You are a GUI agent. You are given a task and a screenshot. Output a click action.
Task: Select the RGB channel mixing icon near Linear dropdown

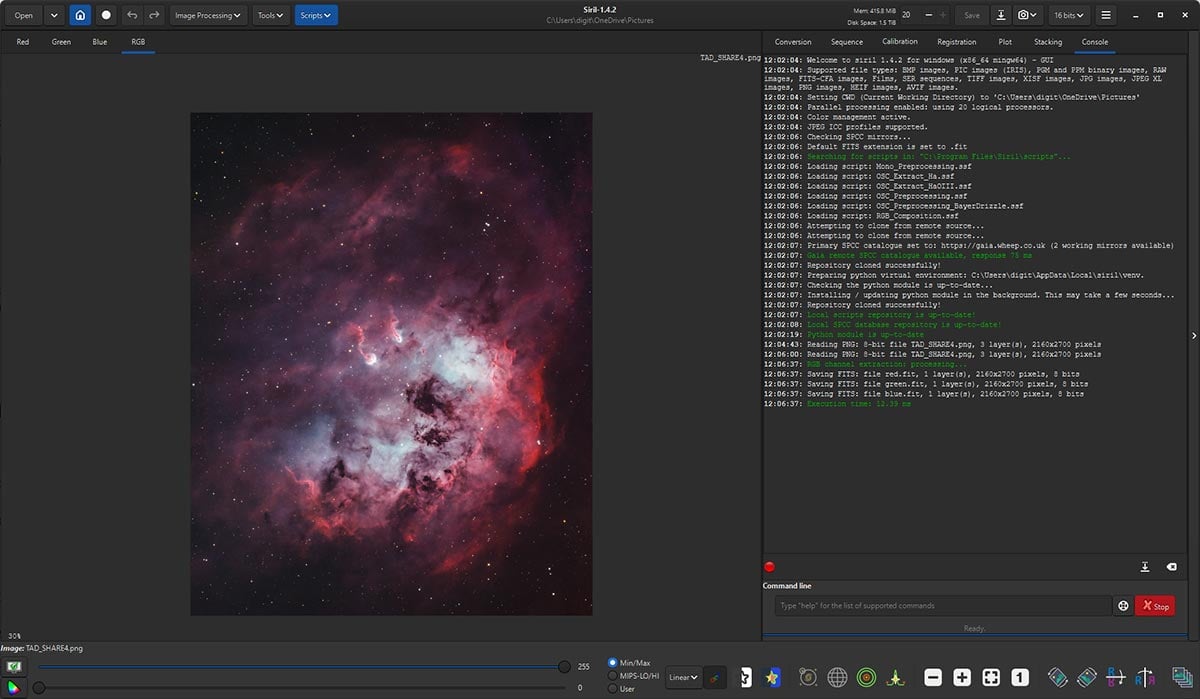(714, 677)
